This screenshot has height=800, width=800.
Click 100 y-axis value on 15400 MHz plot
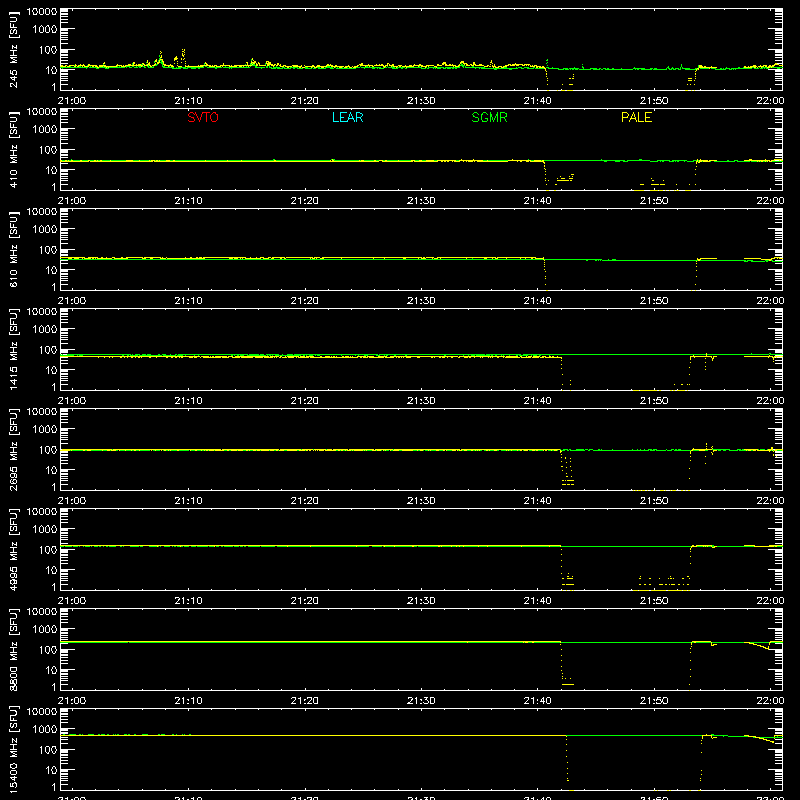coord(48,750)
